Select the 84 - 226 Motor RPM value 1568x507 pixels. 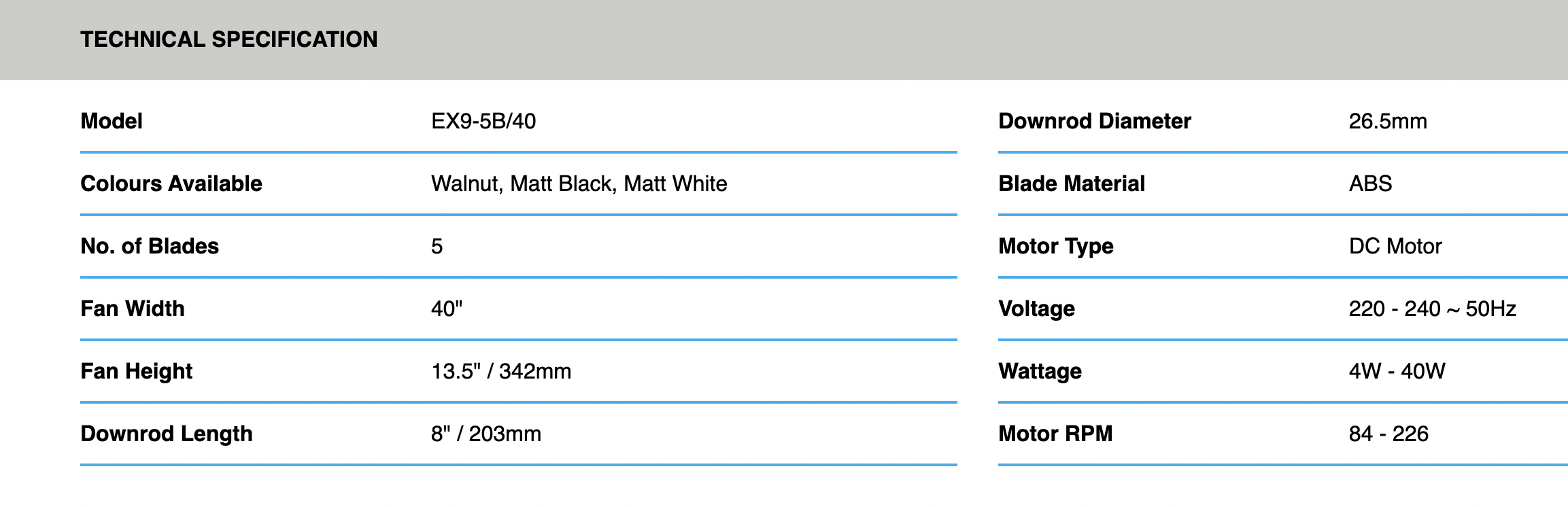click(1388, 434)
